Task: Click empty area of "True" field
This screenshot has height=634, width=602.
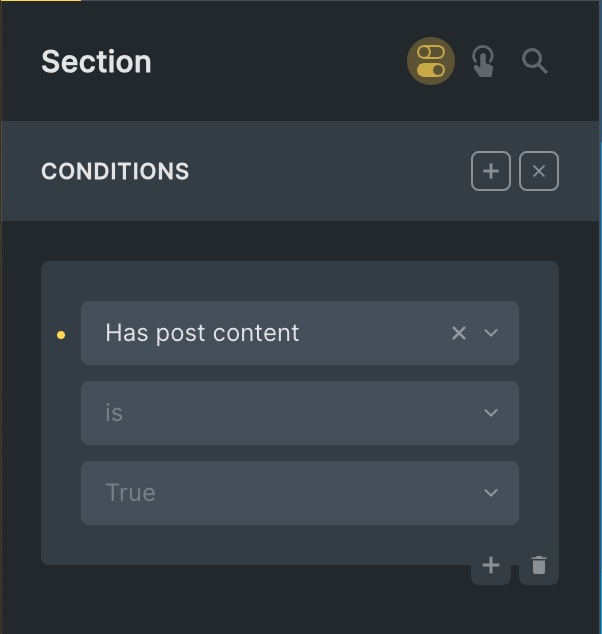Action: (x=300, y=493)
